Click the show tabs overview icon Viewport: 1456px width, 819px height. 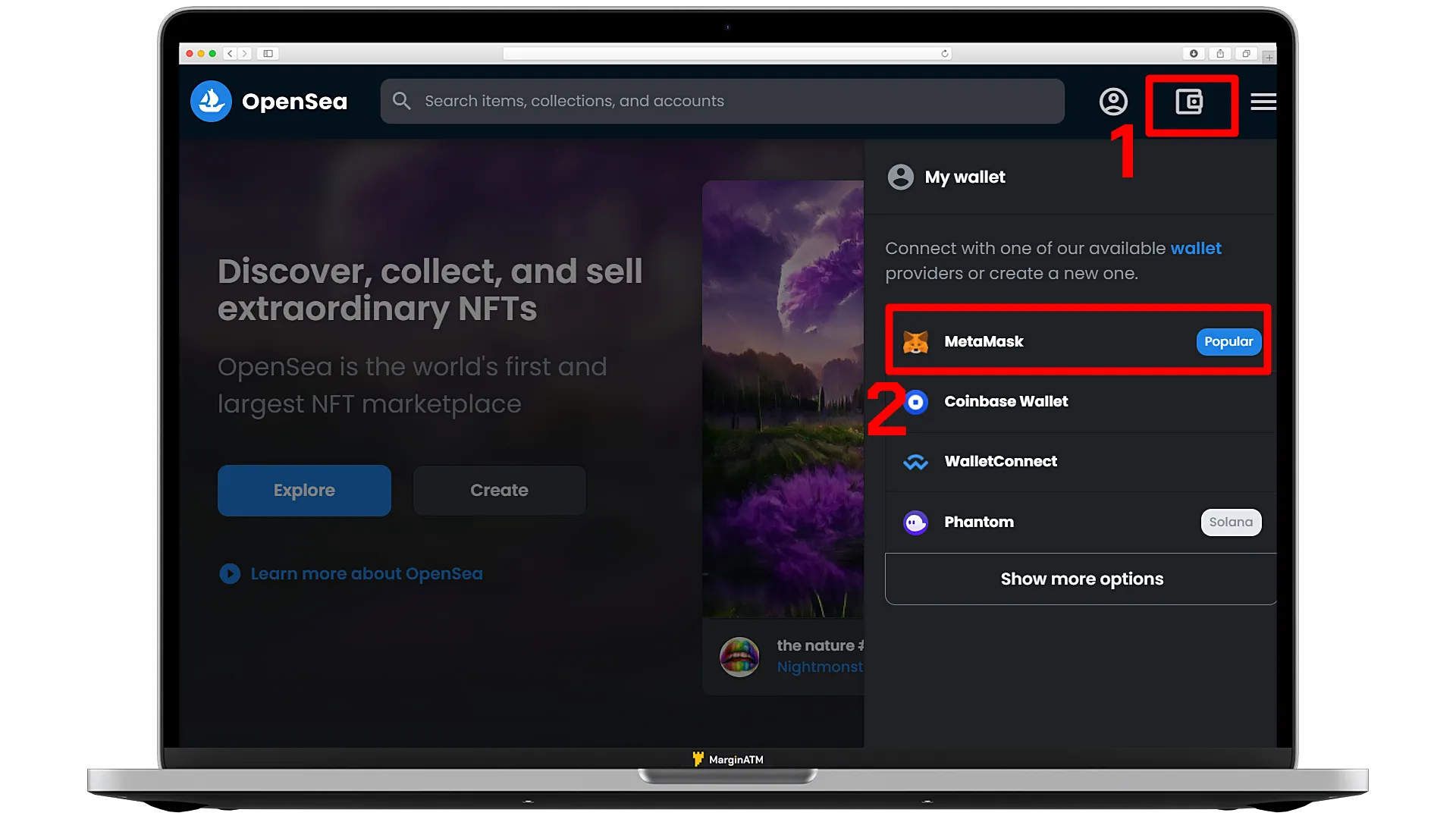coord(1246,54)
